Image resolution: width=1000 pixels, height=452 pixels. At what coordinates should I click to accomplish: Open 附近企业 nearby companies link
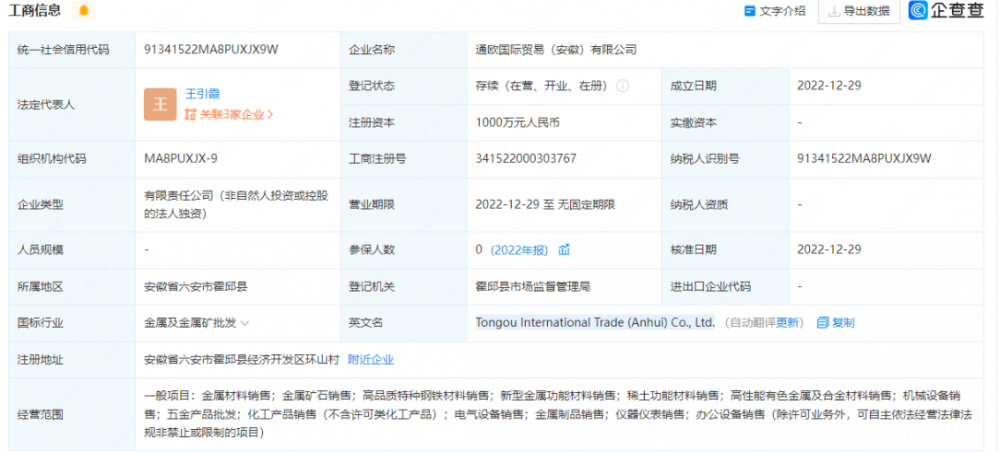click(x=371, y=360)
